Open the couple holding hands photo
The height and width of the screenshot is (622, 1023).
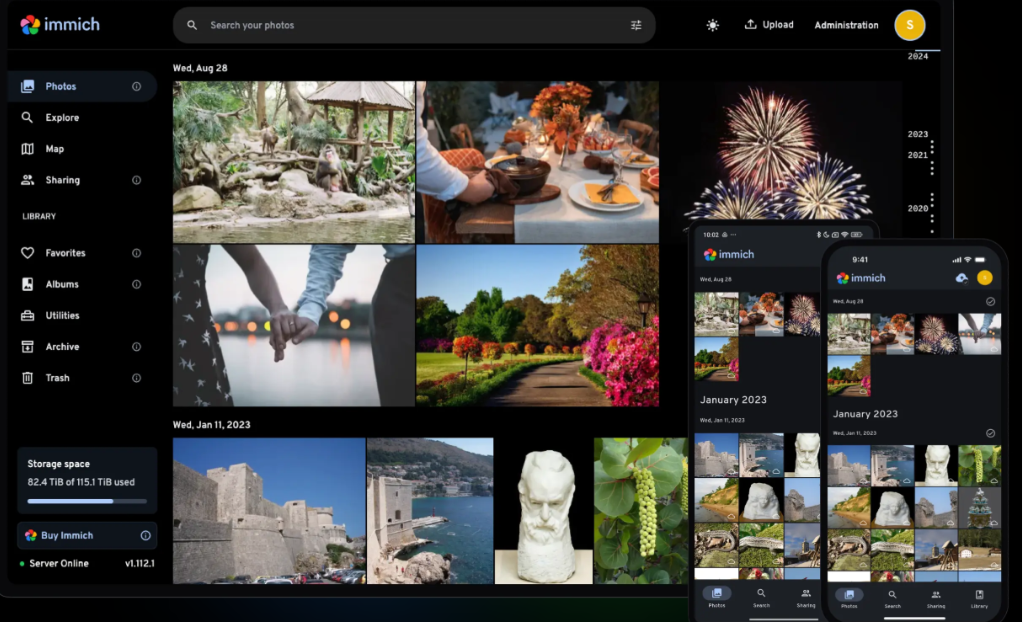pyautogui.click(x=294, y=326)
